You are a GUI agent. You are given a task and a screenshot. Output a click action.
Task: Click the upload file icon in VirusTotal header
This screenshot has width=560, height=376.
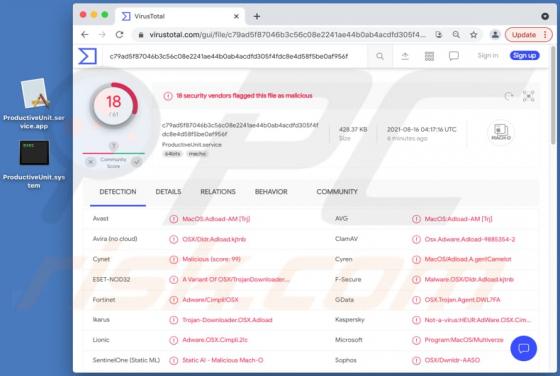(x=405, y=56)
